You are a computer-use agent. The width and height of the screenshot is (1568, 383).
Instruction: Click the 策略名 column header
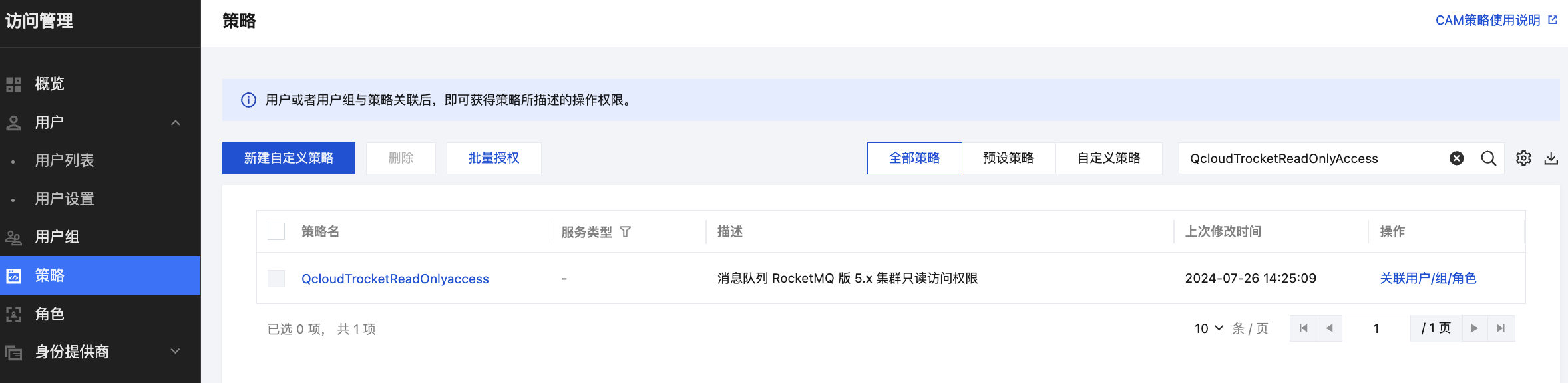[x=320, y=231]
